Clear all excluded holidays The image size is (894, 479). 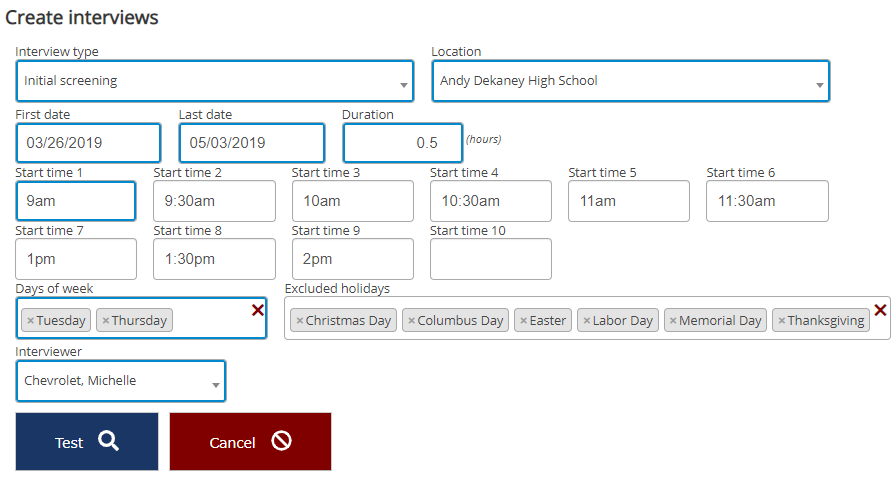(880, 310)
